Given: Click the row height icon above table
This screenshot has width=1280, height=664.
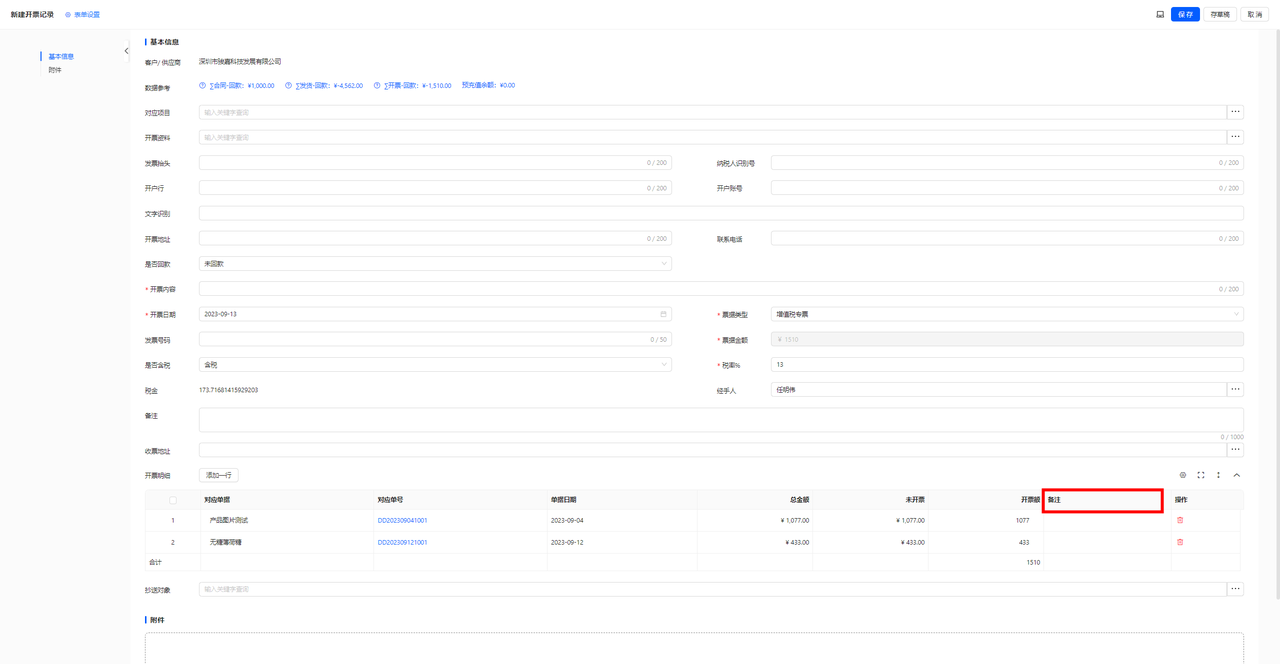Looking at the screenshot, I should tap(1218, 475).
